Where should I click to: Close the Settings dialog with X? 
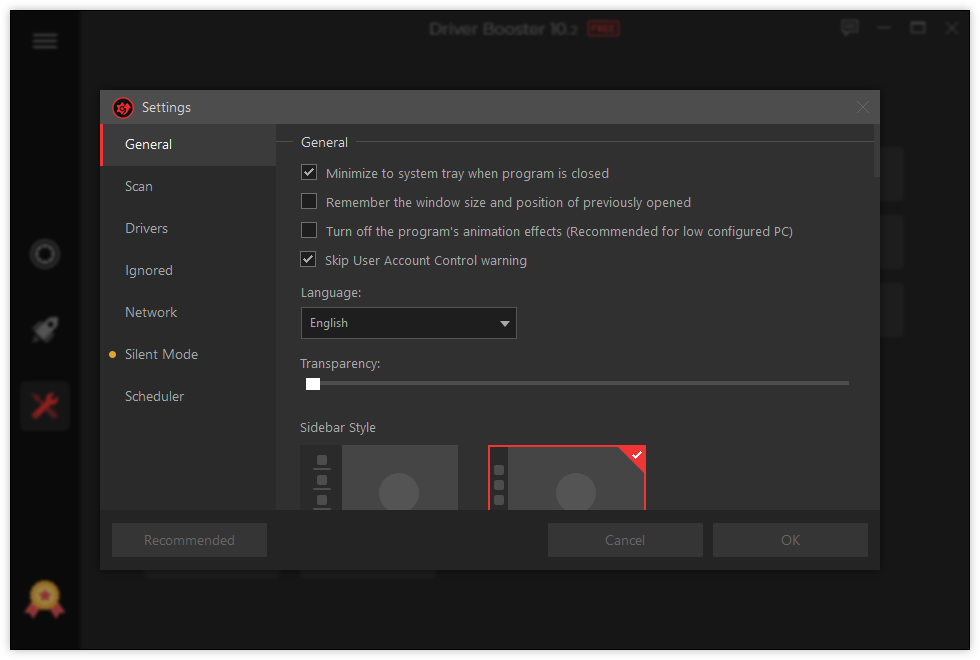[862, 108]
